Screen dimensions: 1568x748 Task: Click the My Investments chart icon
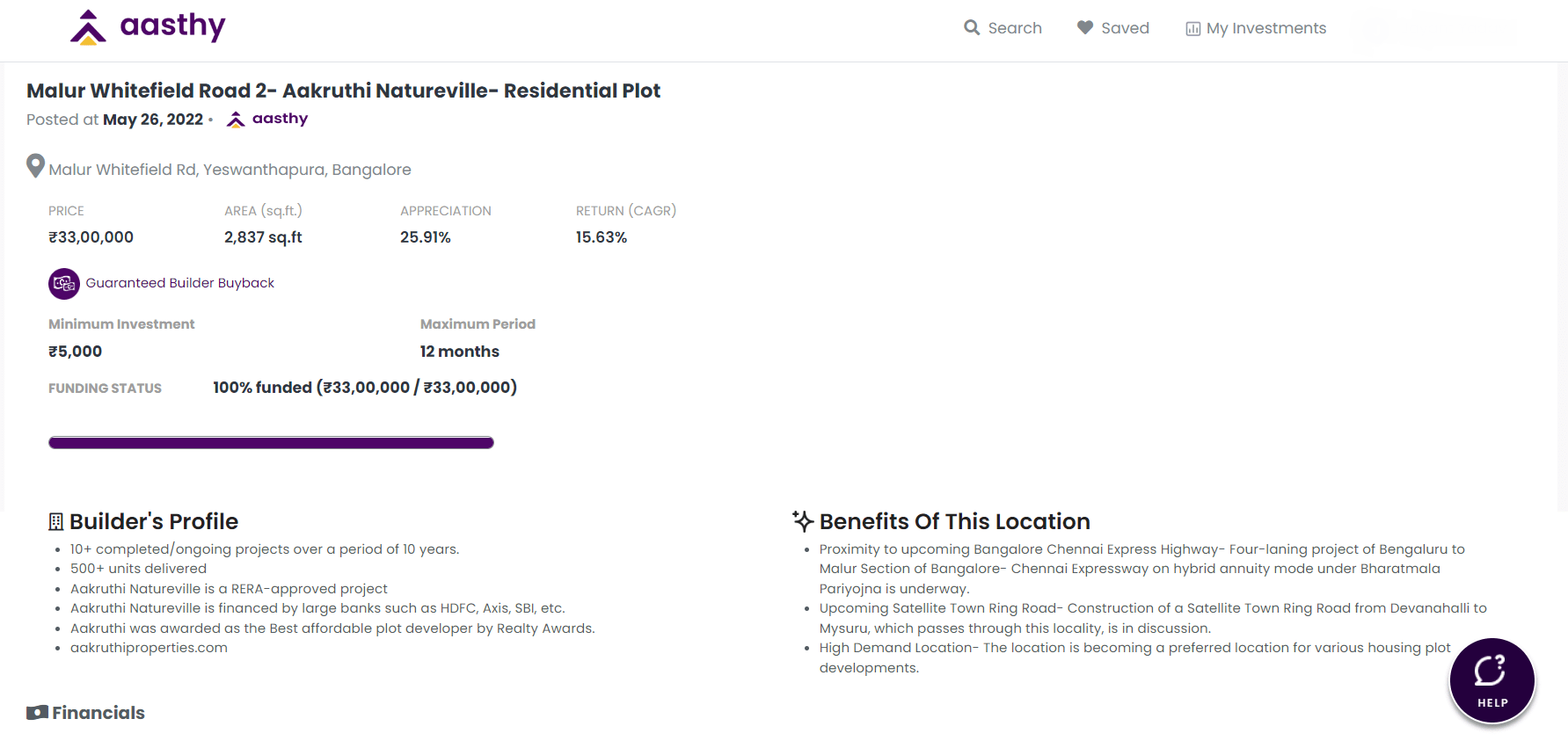(1193, 29)
